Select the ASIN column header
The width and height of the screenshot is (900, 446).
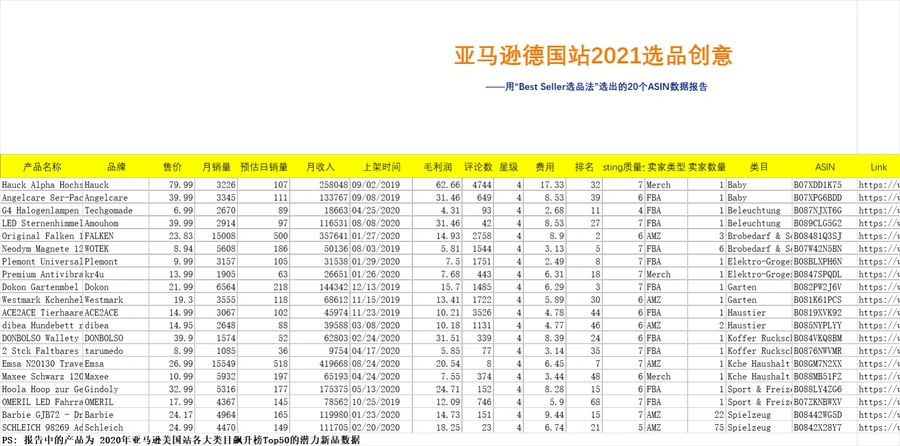825,167
